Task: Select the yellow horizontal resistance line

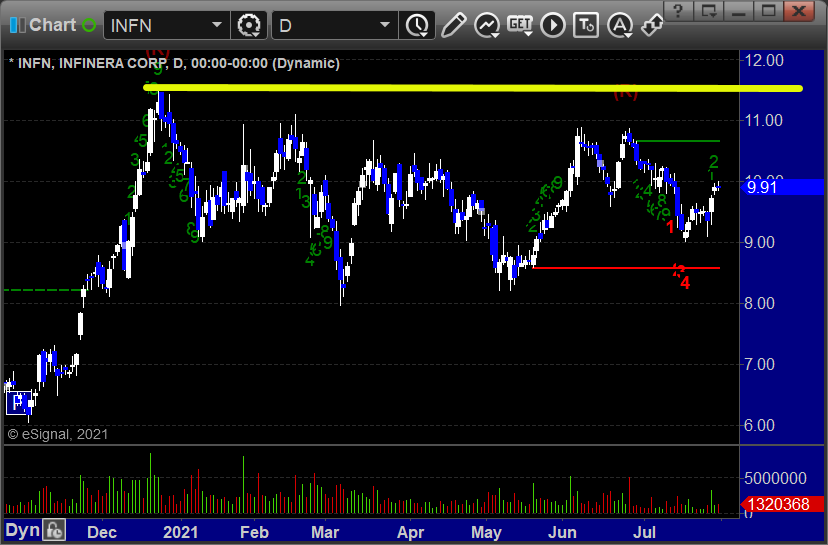Action: pyautogui.click(x=473, y=88)
